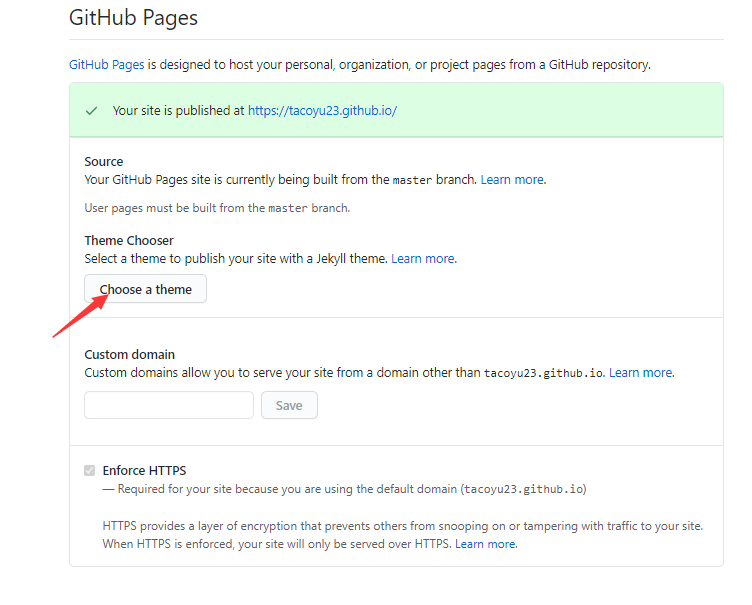Click the Choose a theme button
This screenshot has width=752, height=605.
[x=145, y=289]
